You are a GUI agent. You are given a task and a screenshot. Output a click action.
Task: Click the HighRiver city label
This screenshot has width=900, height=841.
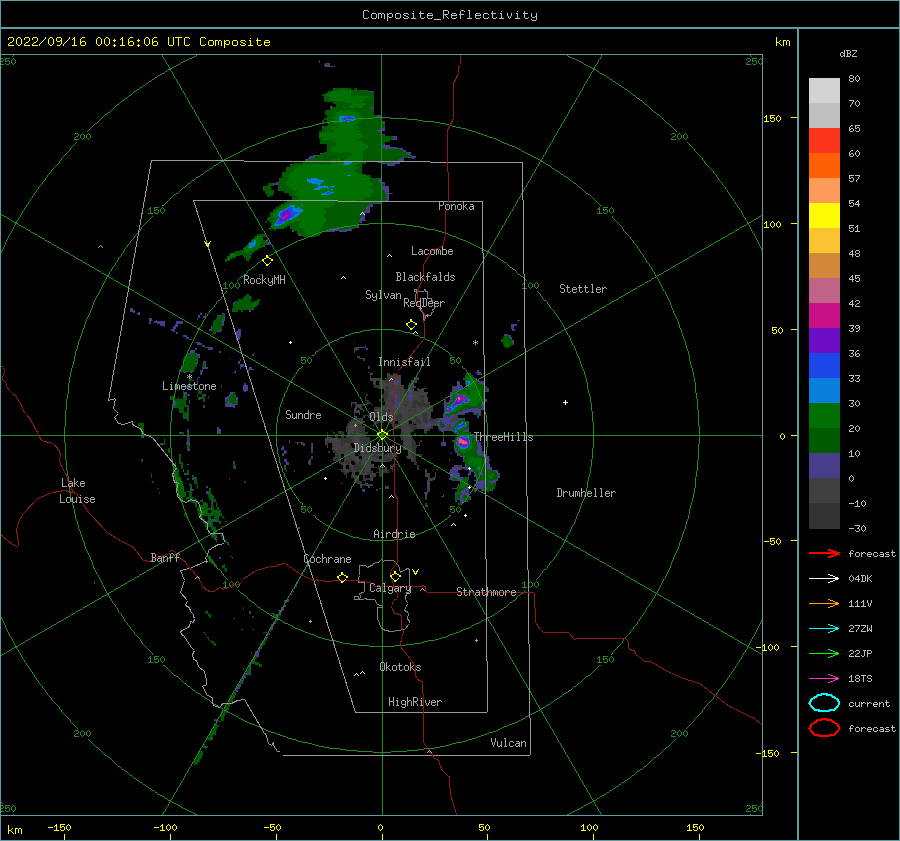(415, 702)
